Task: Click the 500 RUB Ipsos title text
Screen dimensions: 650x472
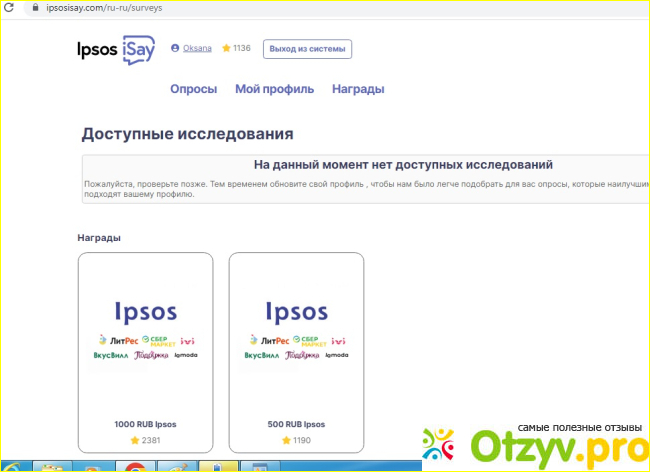Action: point(296,425)
